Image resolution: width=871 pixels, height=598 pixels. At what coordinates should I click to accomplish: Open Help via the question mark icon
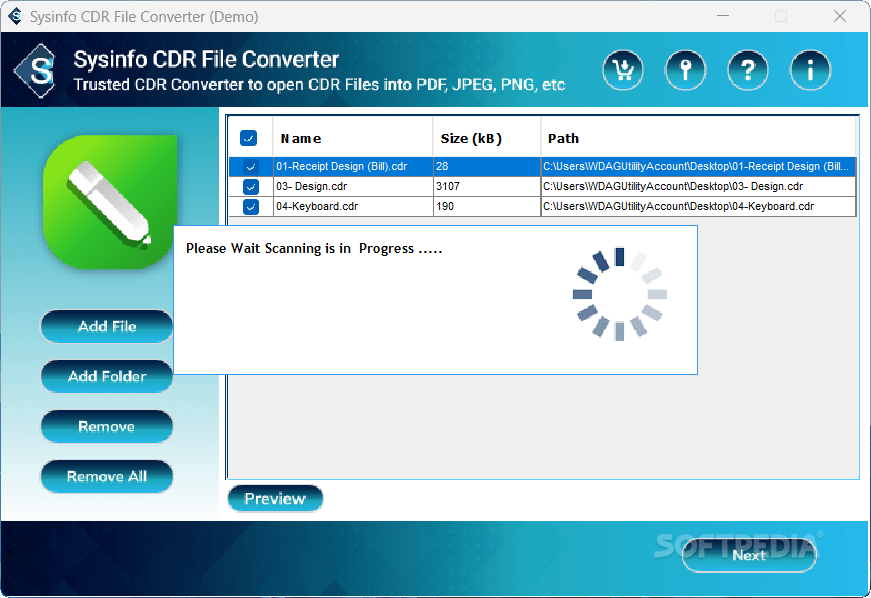tap(748, 70)
